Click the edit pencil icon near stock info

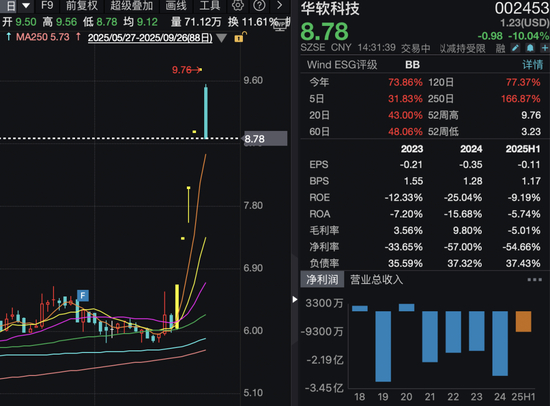pyautogui.click(x=515, y=48)
